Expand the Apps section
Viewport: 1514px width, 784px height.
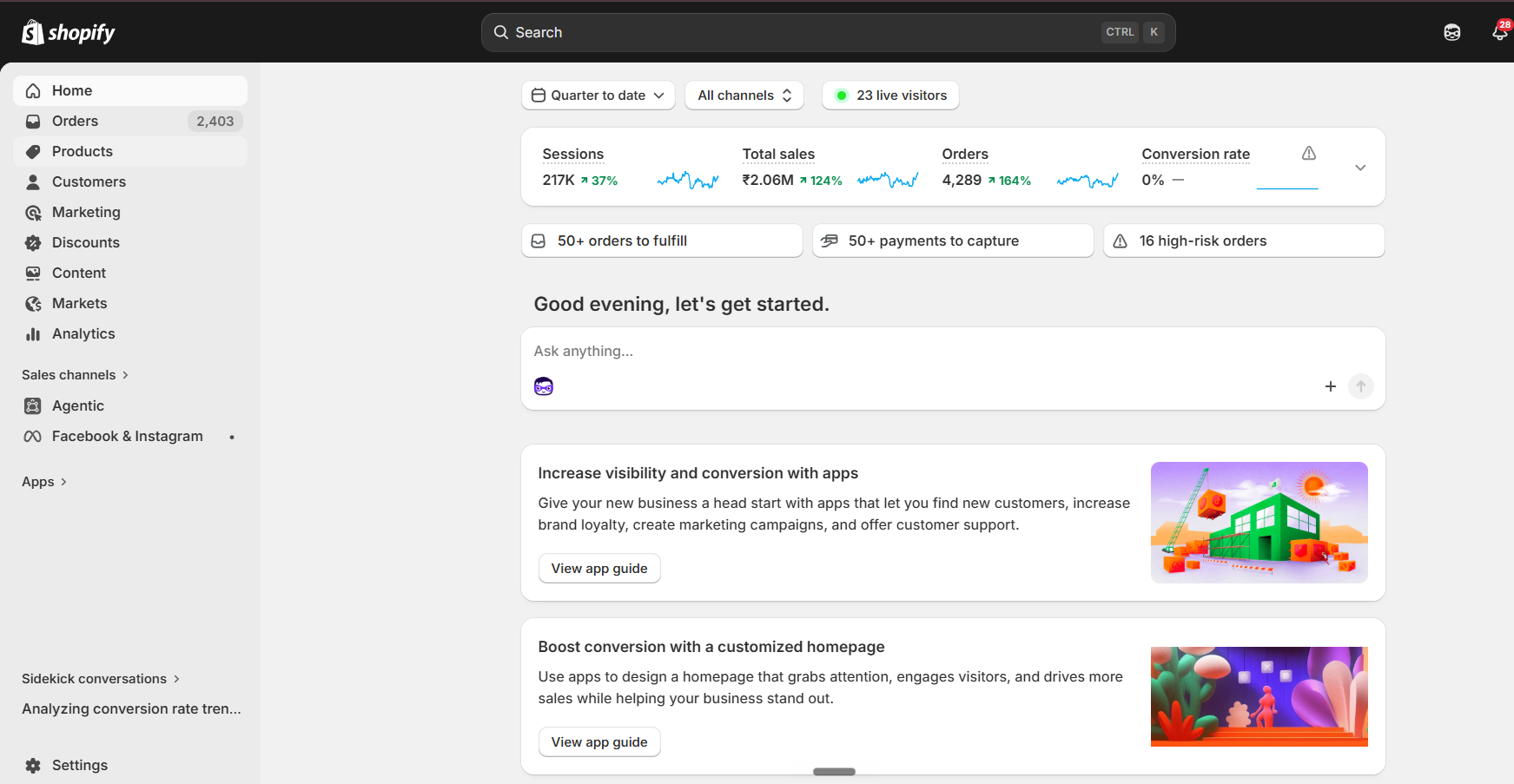click(44, 482)
